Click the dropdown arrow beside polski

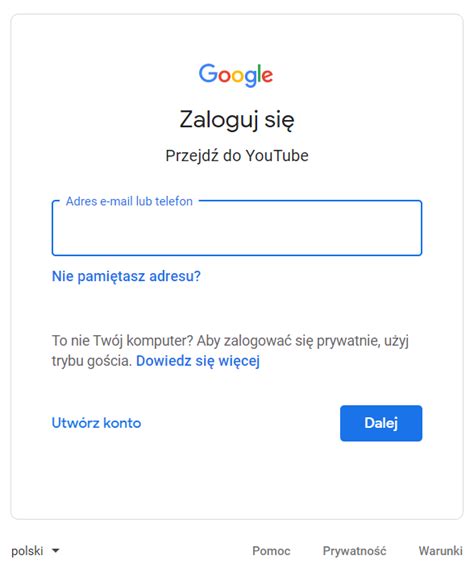pos(55,551)
